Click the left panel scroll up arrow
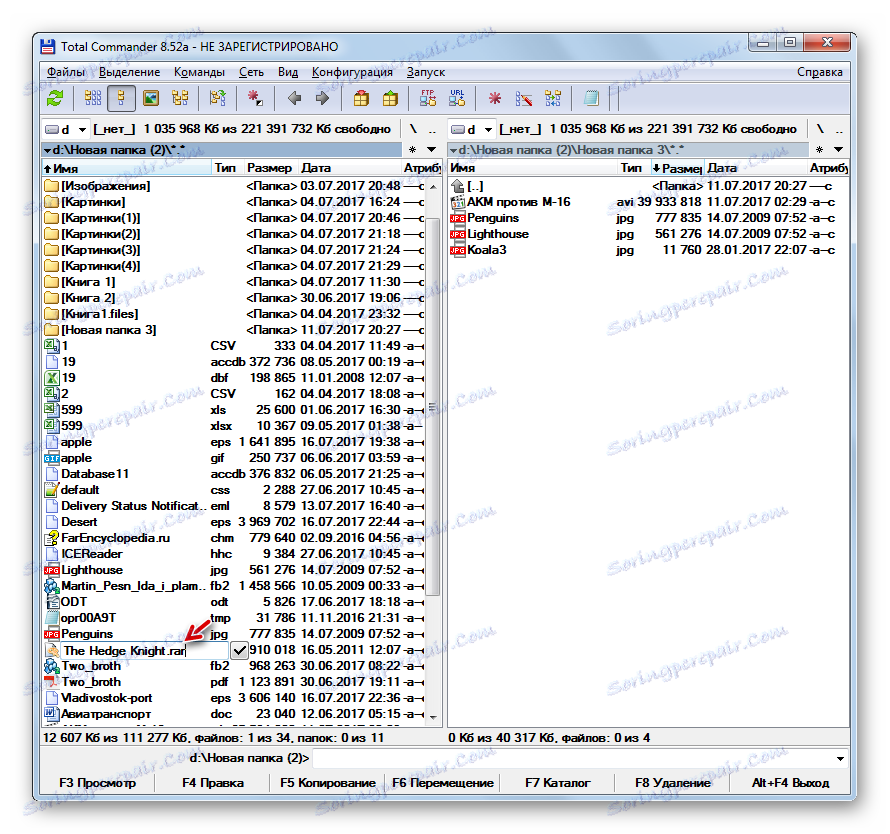 433,186
